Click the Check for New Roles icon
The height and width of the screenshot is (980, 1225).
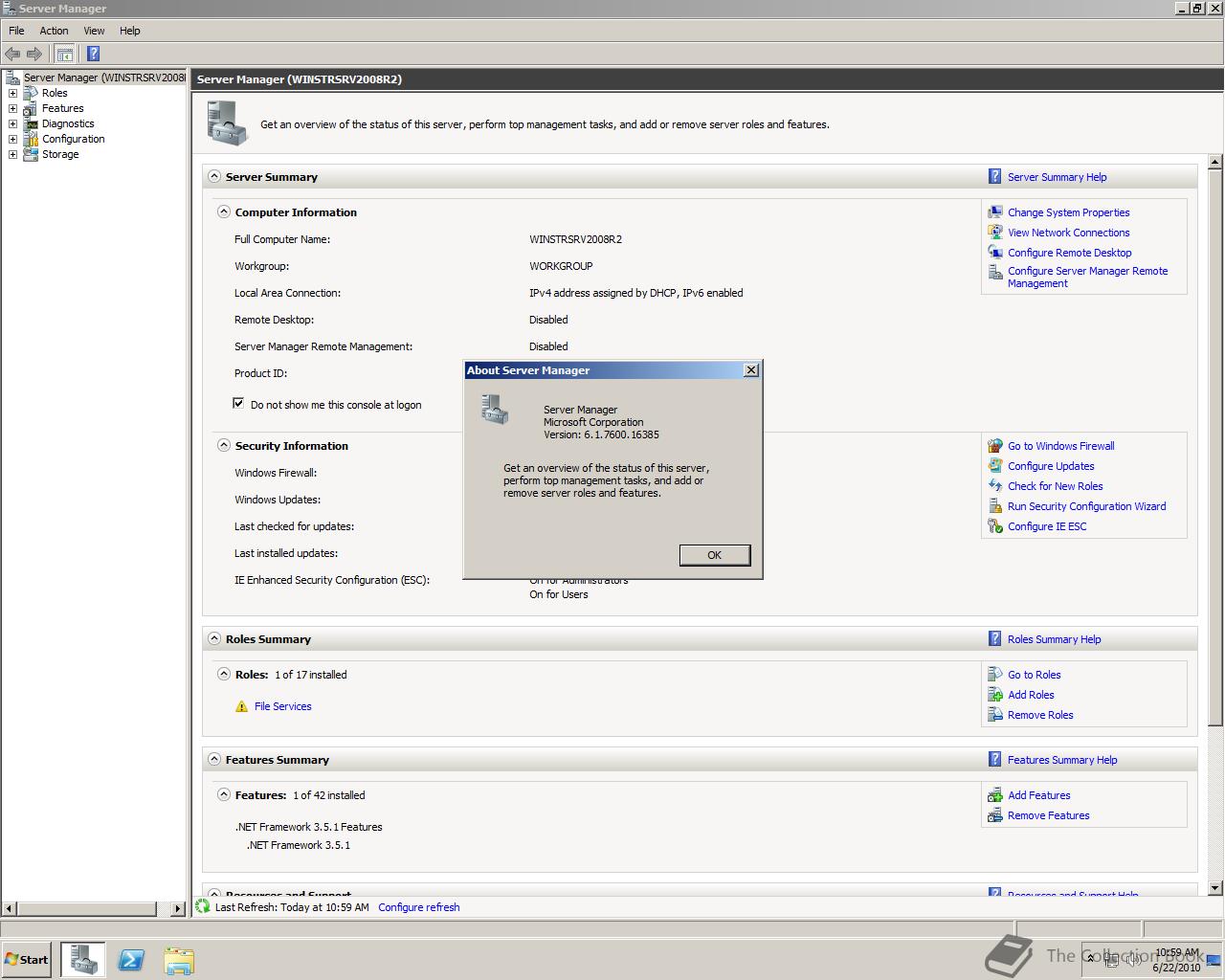tap(995, 486)
